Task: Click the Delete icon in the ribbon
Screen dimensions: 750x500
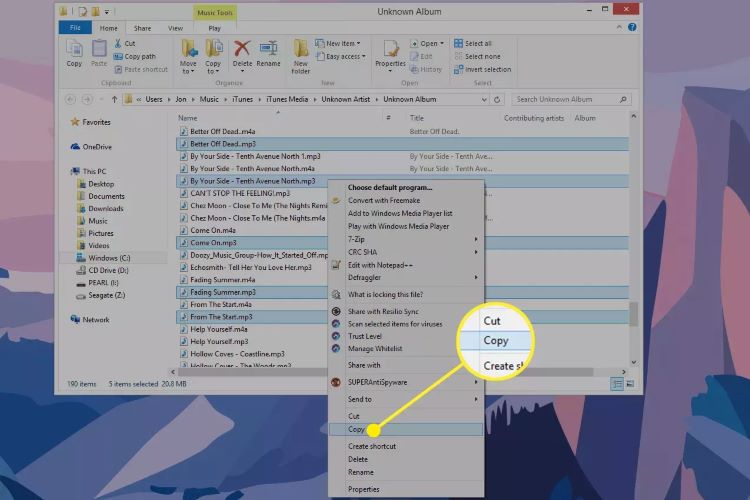Action: [x=242, y=50]
